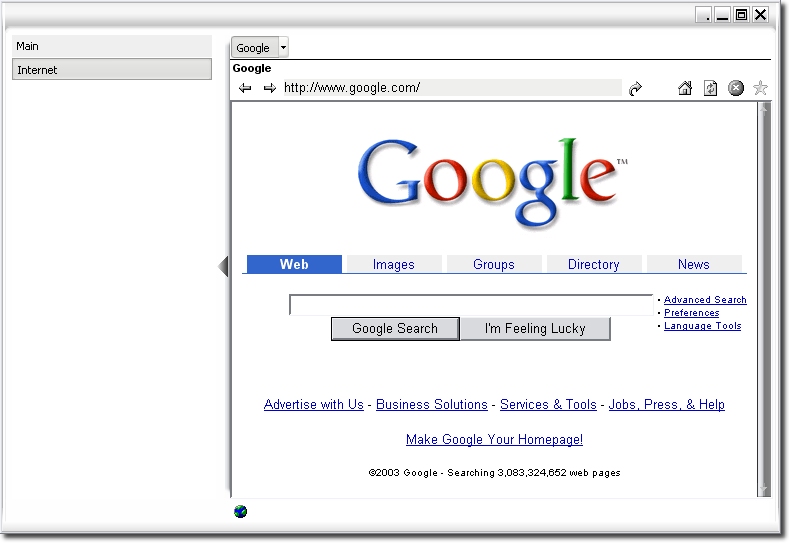The image size is (789, 543).
Task: Select the Internet sidebar item
Action: tap(112, 69)
